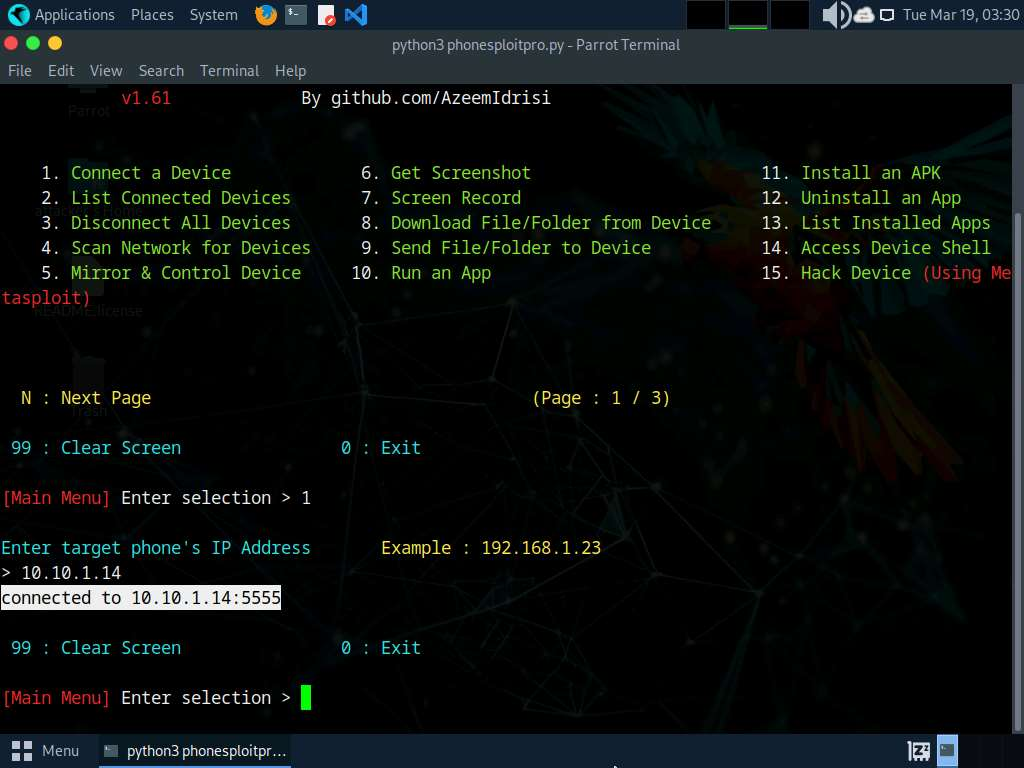Launch Firefox from the top panel
The width and height of the screenshot is (1024, 768).
(265, 15)
